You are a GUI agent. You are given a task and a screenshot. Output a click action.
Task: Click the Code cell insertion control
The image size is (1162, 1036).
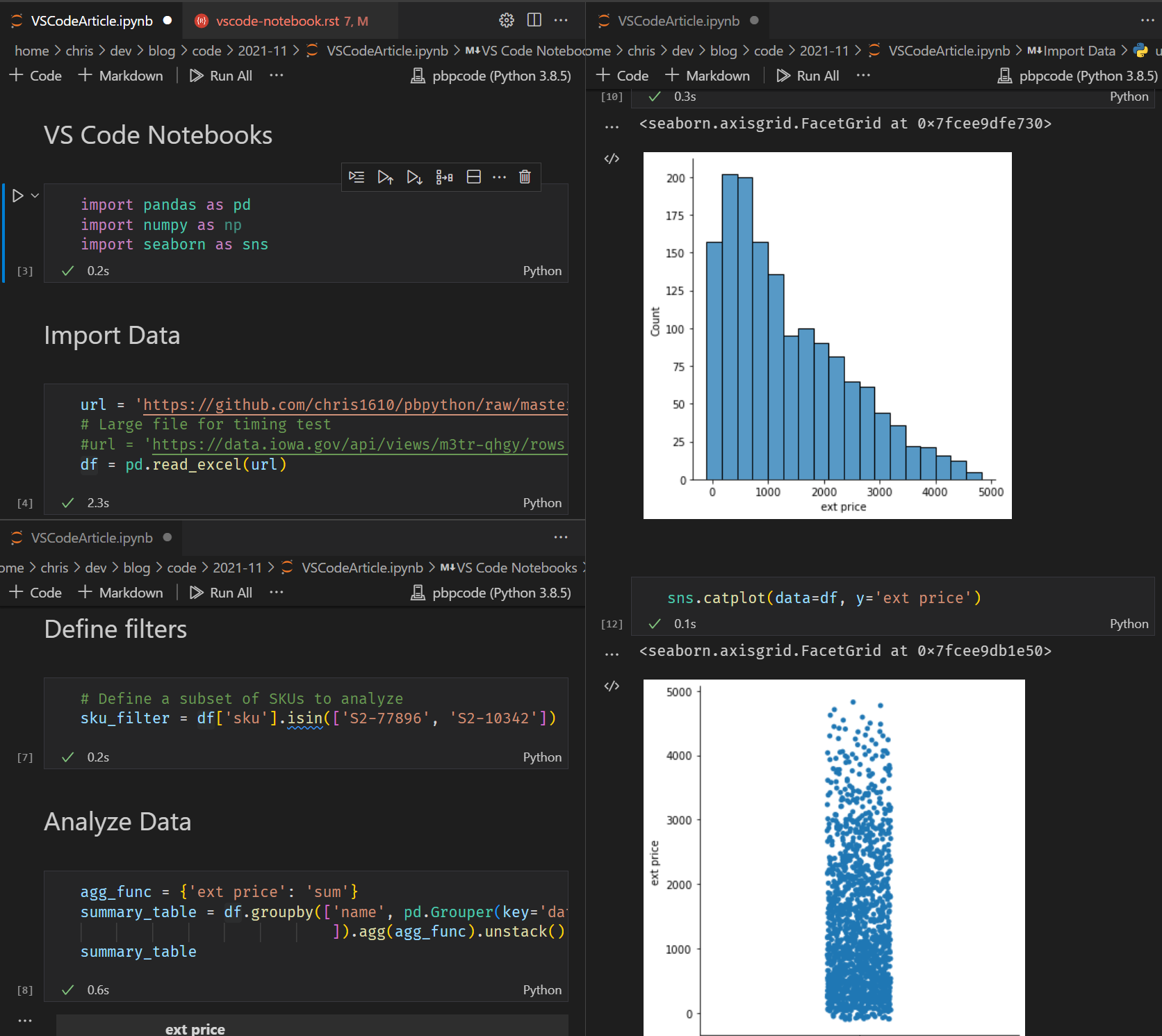coord(35,75)
